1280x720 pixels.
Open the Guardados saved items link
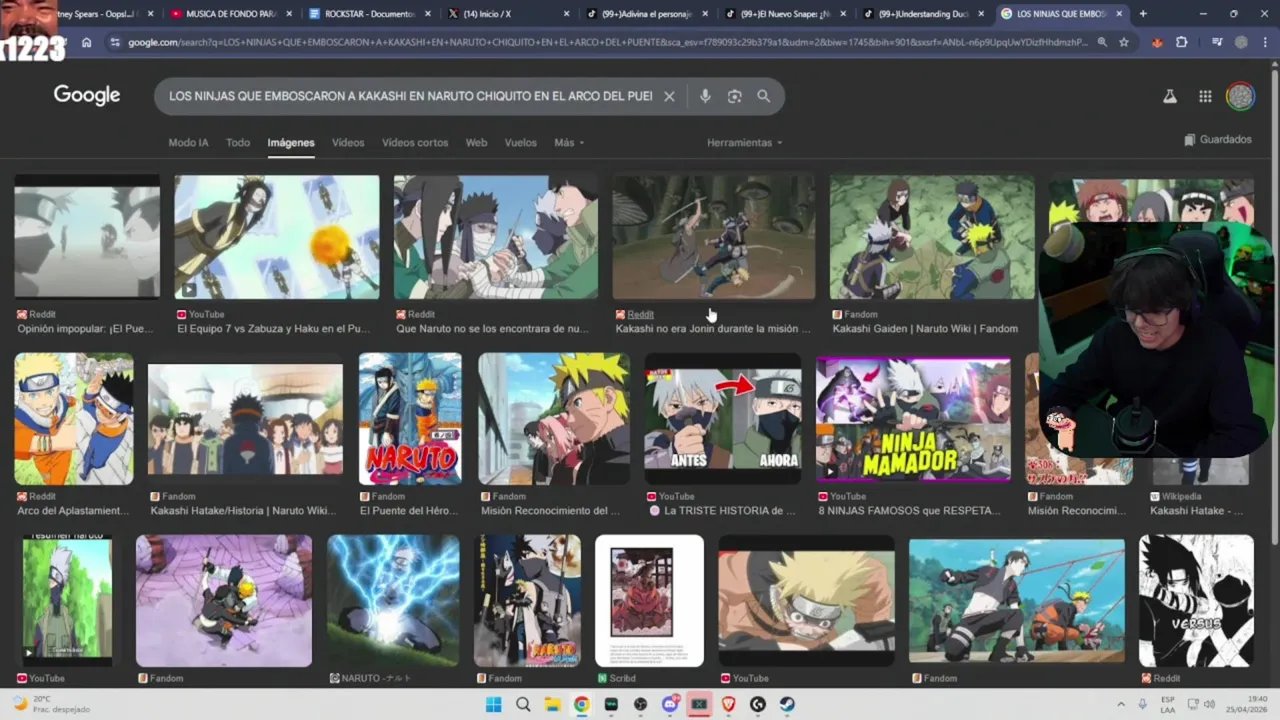(1218, 140)
